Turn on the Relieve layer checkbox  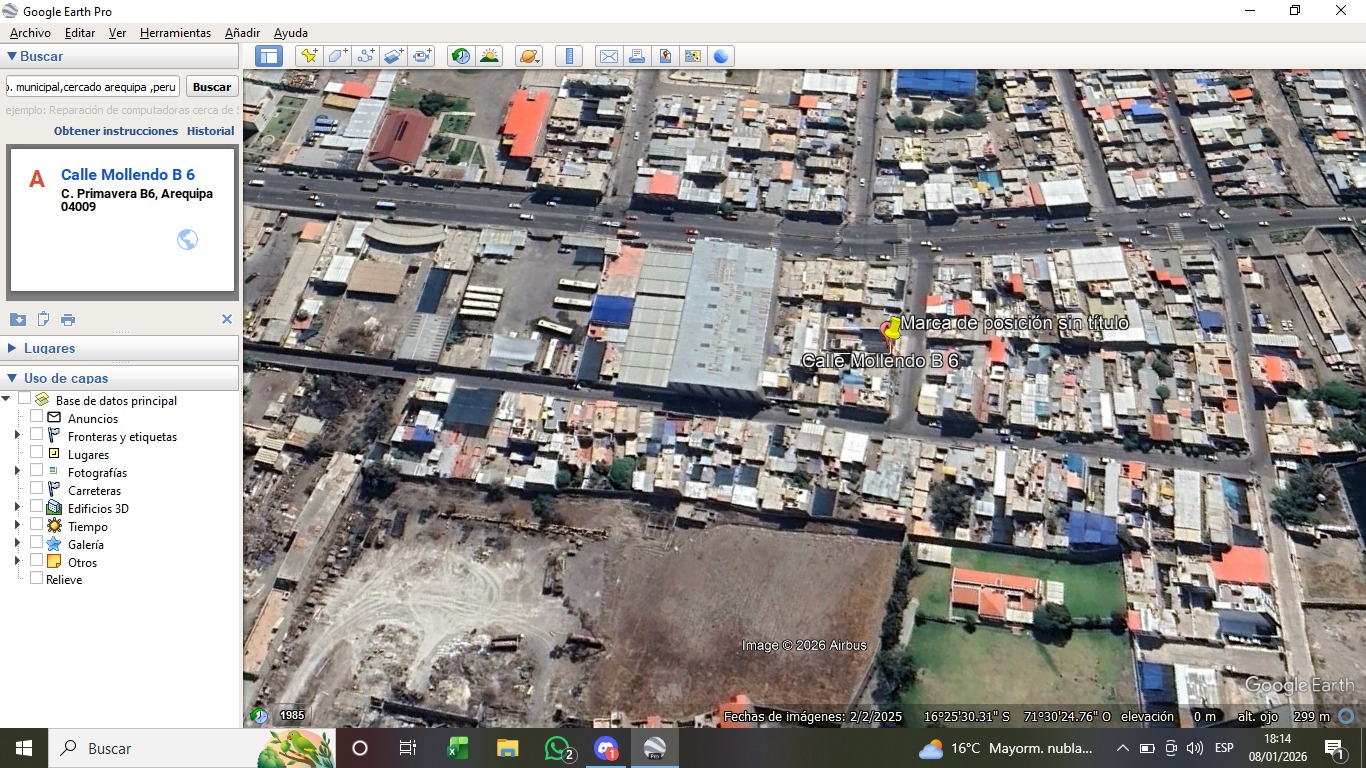(x=37, y=579)
